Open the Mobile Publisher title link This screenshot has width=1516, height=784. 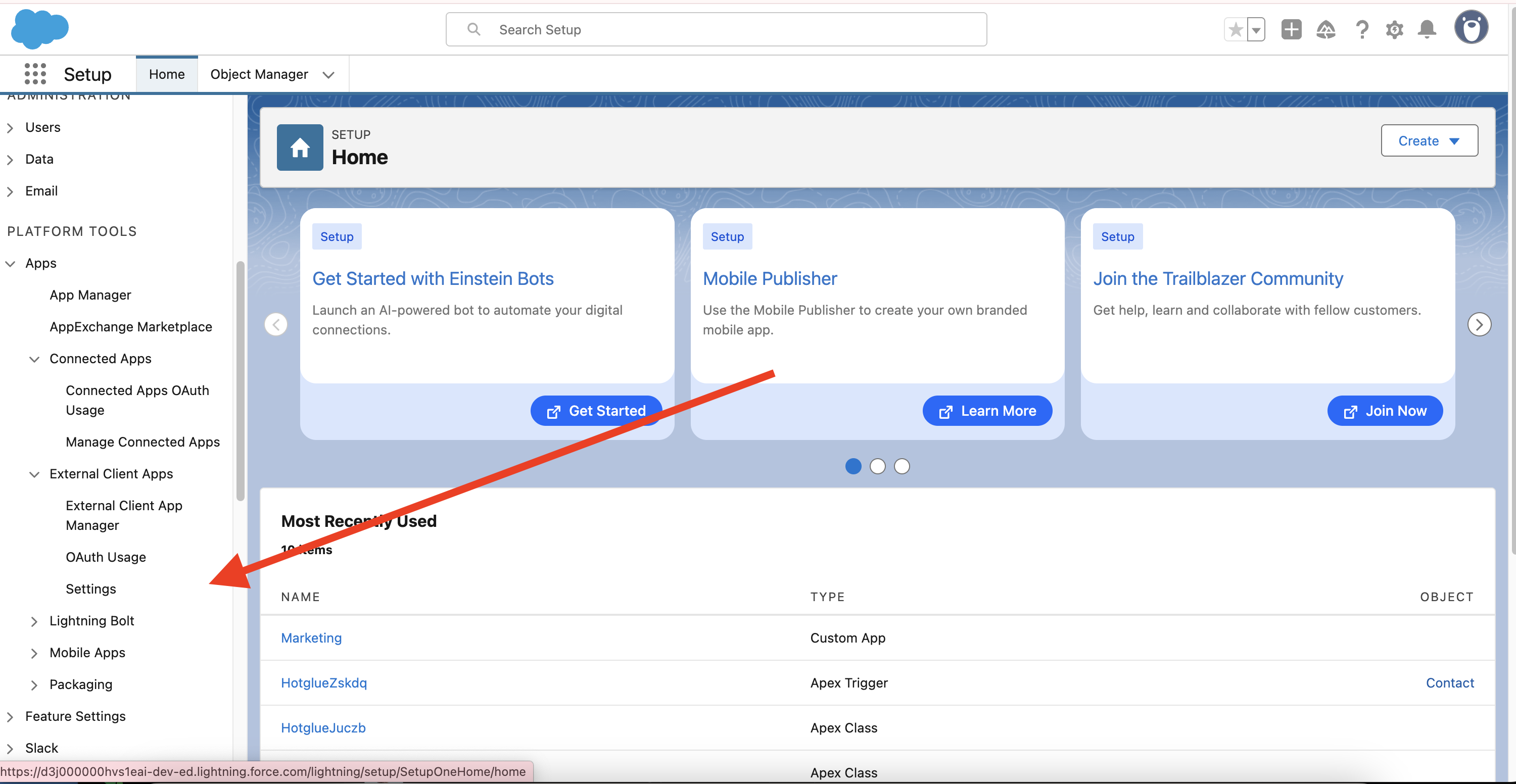(x=770, y=278)
